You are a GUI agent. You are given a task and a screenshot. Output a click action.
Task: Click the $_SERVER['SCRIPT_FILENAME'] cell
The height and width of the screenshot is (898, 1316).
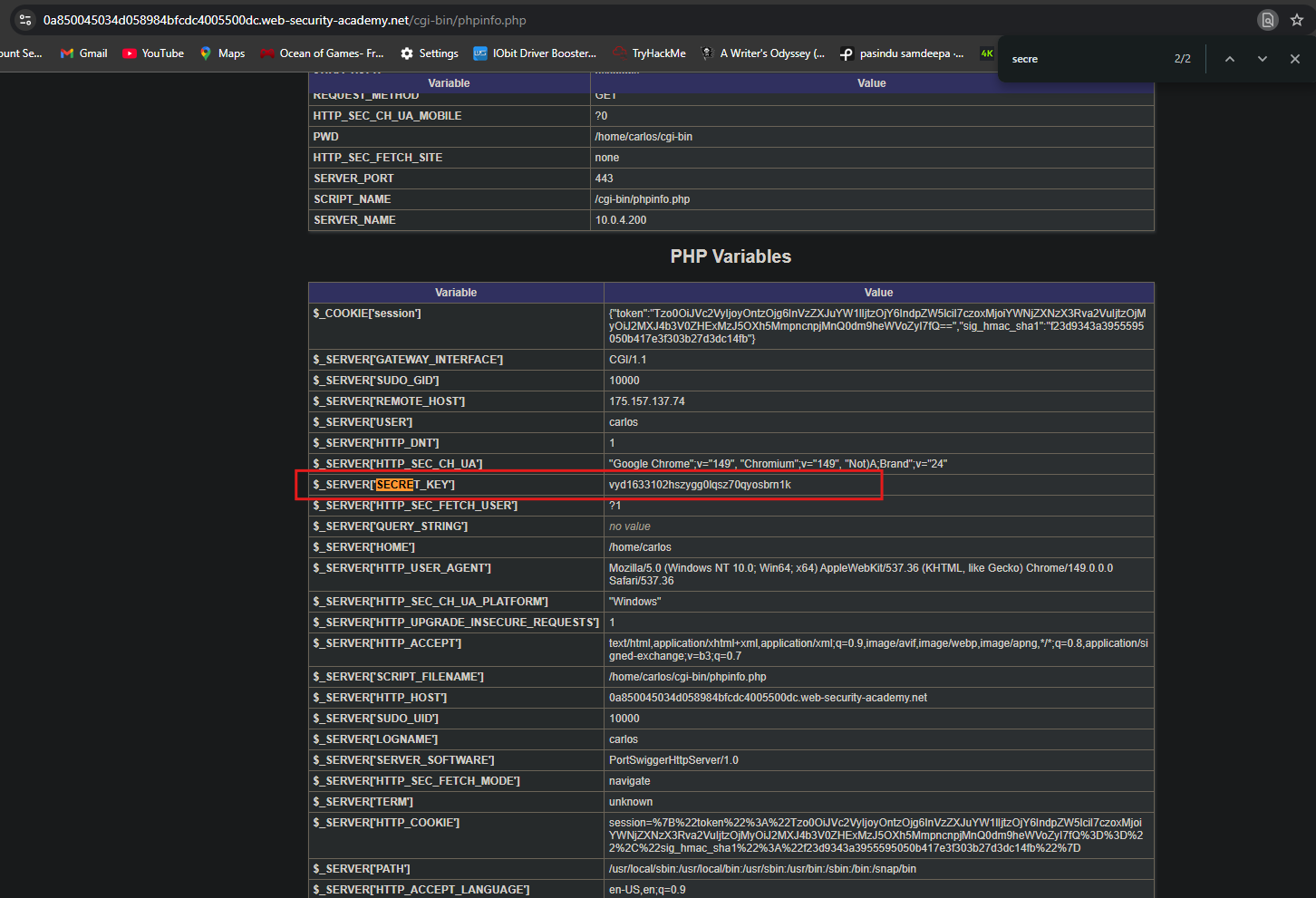click(456, 677)
